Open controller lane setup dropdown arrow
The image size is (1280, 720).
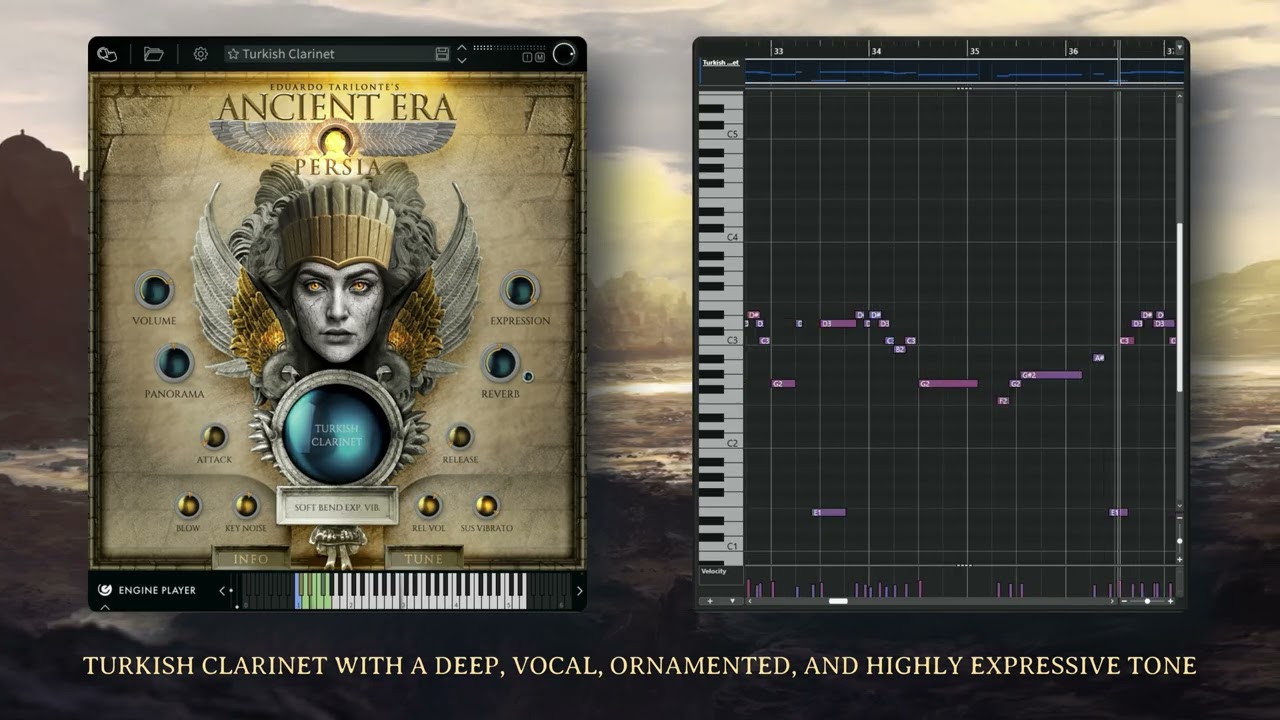(x=732, y=601)
